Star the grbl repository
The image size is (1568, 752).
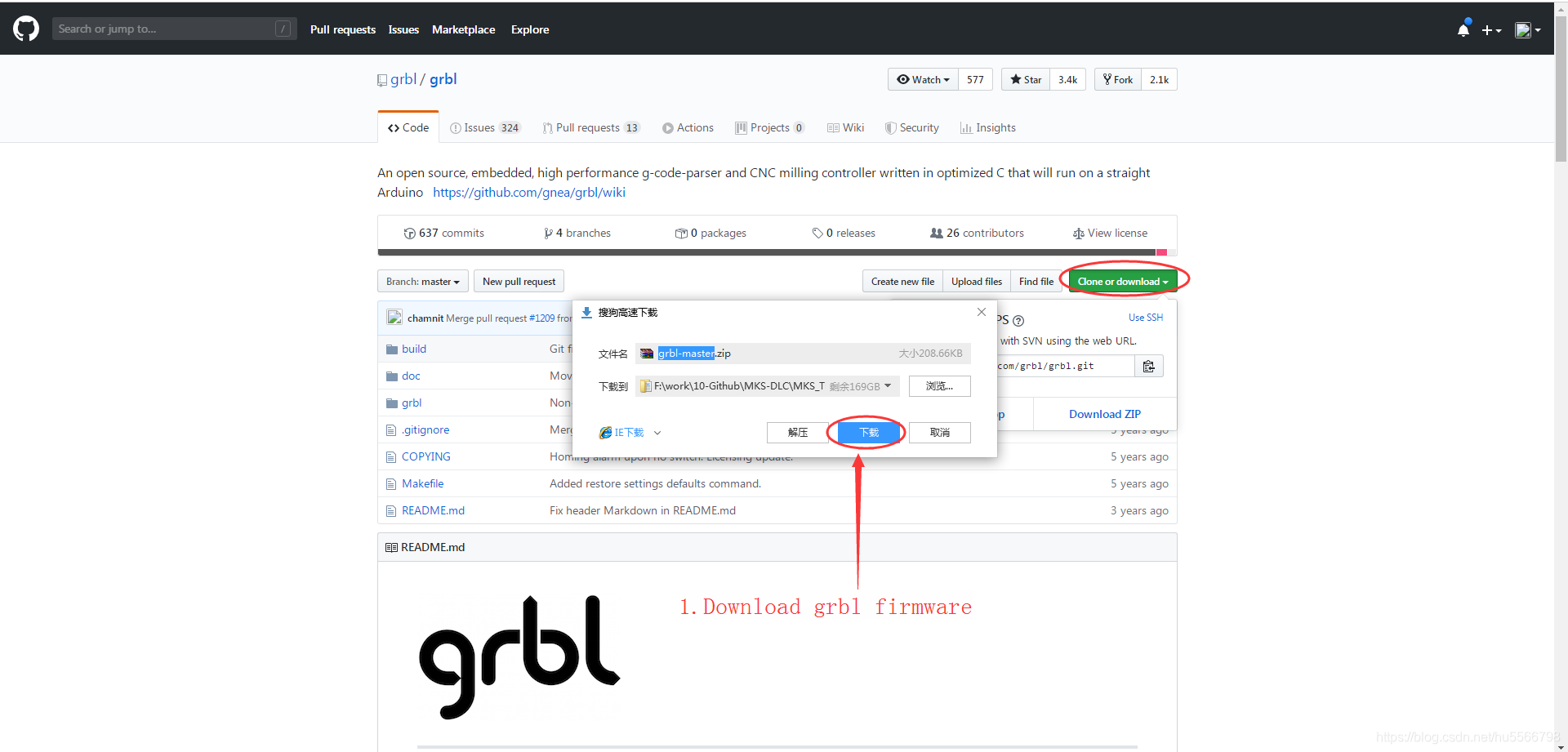(1026, 79)
